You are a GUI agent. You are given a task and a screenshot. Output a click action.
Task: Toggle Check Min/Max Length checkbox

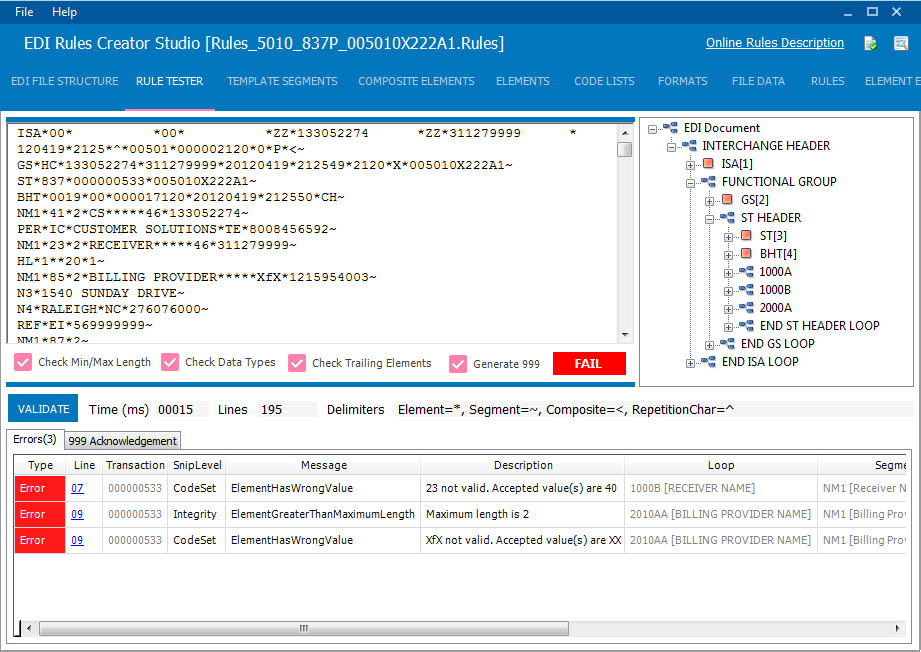coord(23,362)
